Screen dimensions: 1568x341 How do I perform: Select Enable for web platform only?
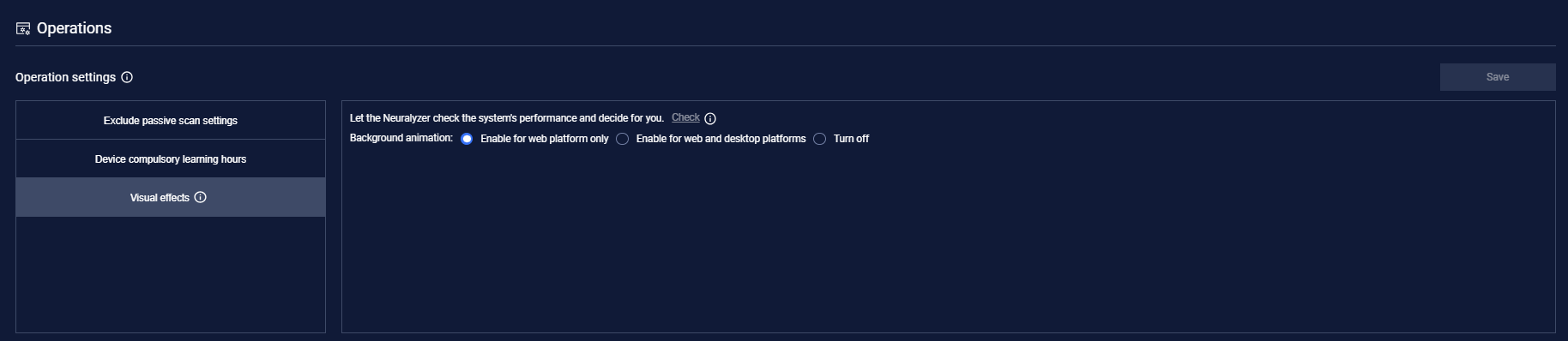point(467,139)
